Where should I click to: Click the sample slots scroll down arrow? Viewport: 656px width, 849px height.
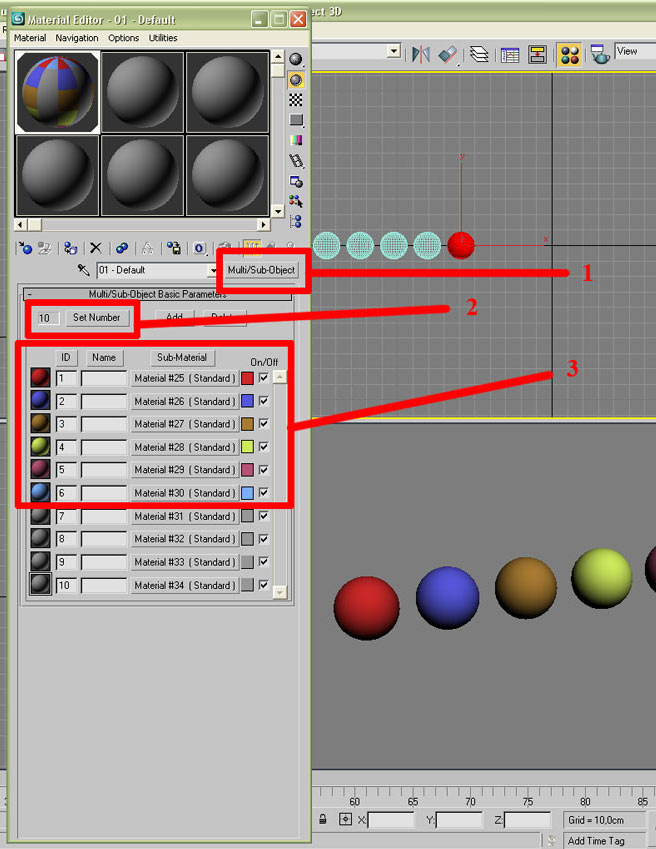pos(278,211)
